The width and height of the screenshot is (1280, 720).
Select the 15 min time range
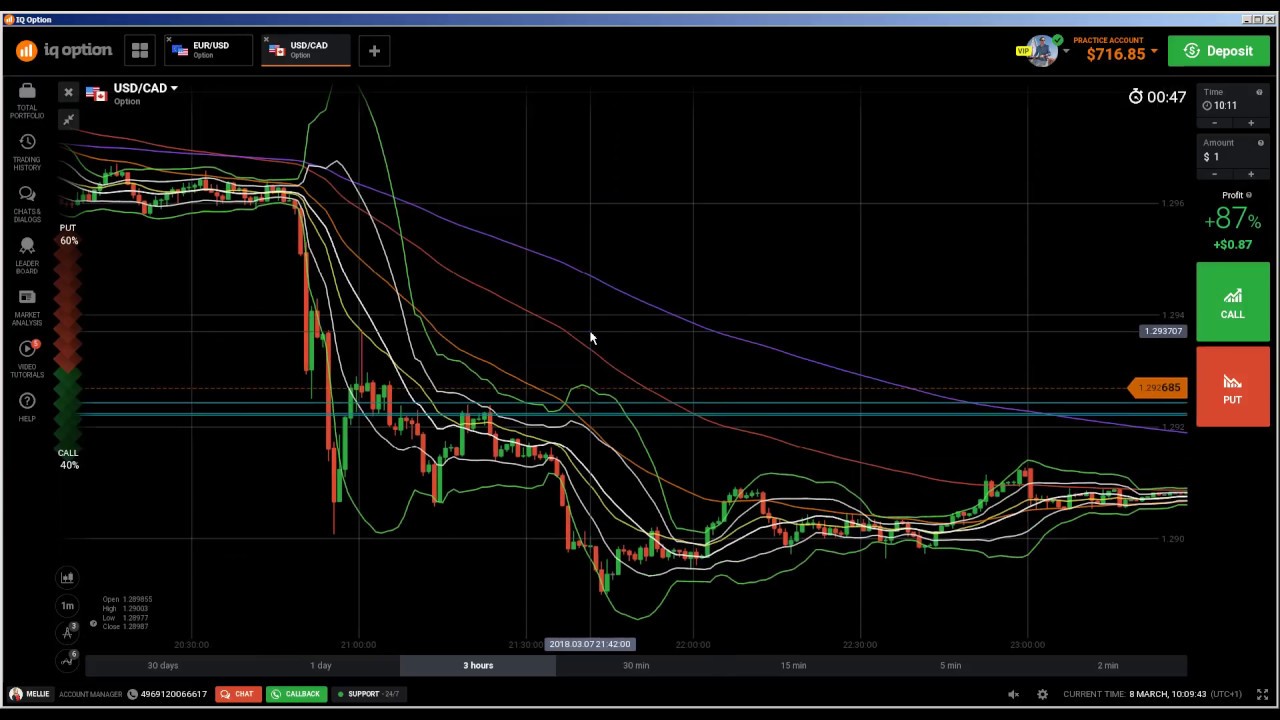pyautogui.click(x=793, y=665)
